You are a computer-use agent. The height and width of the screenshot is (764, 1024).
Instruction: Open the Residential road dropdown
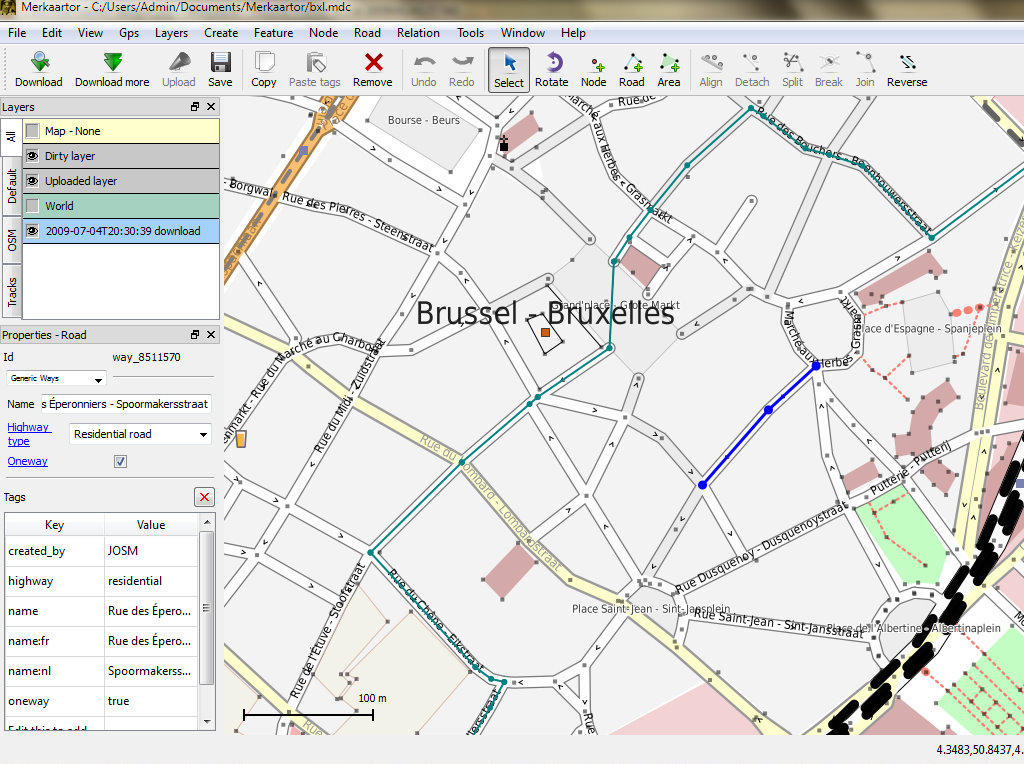click(140, 434)
